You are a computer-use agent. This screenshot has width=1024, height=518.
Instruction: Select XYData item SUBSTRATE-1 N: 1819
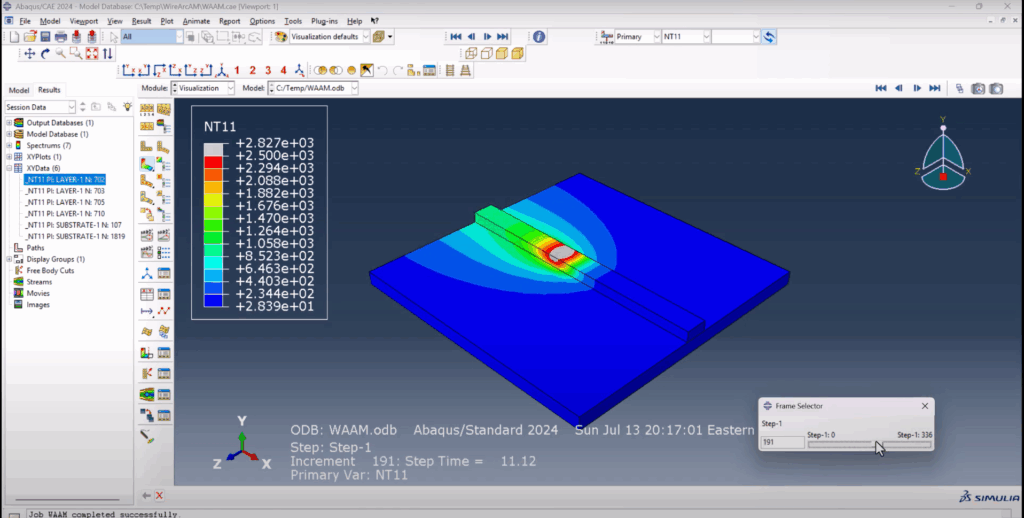tap(75, 236)
